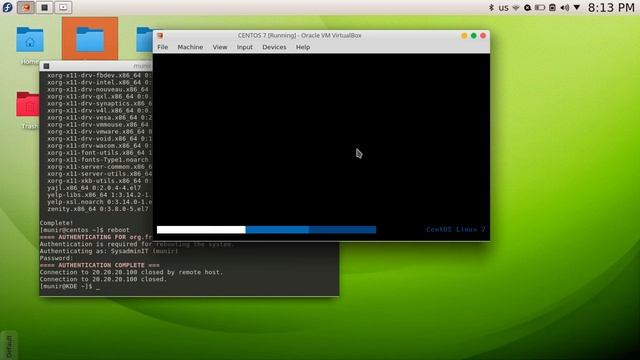Expand hidden system tray icons arrow
The image size is (640, 360).
point(577,8)
